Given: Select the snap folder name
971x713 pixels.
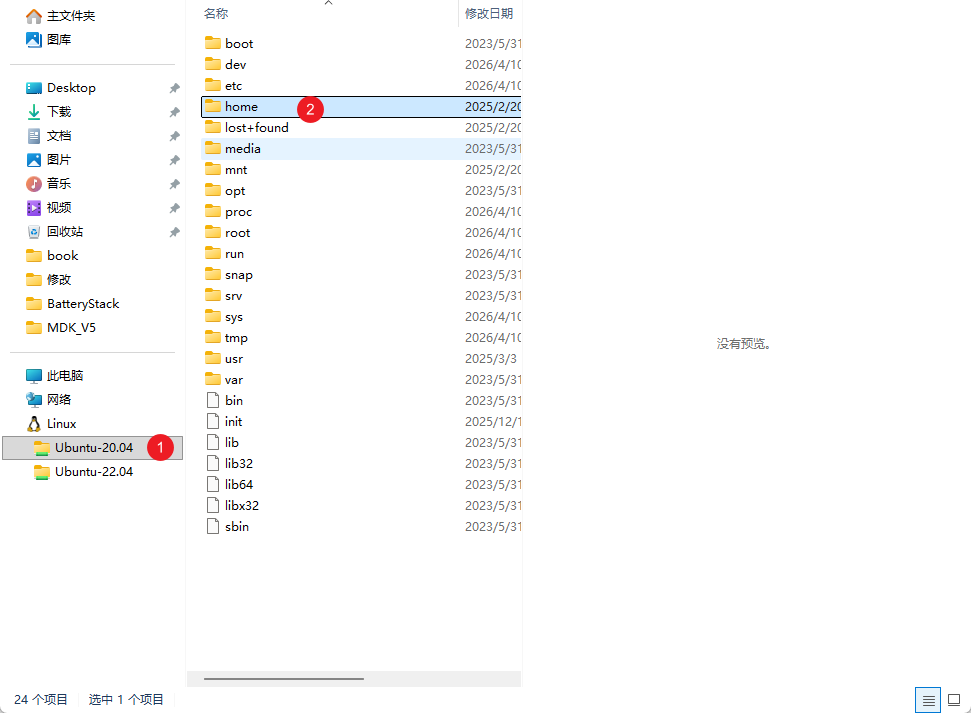Looking at the screenshot, I should coord(239,275).
